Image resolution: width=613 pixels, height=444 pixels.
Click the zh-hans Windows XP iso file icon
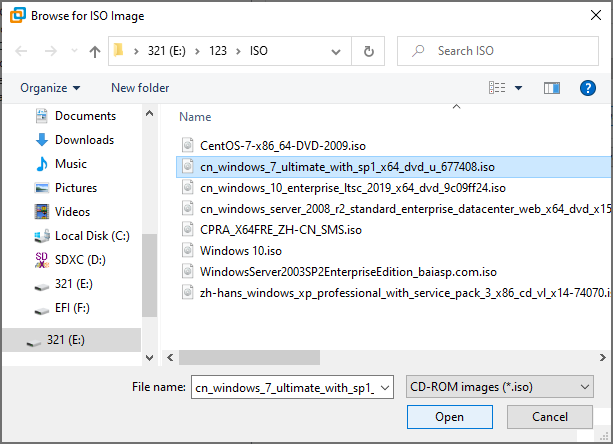click(188, 293)
